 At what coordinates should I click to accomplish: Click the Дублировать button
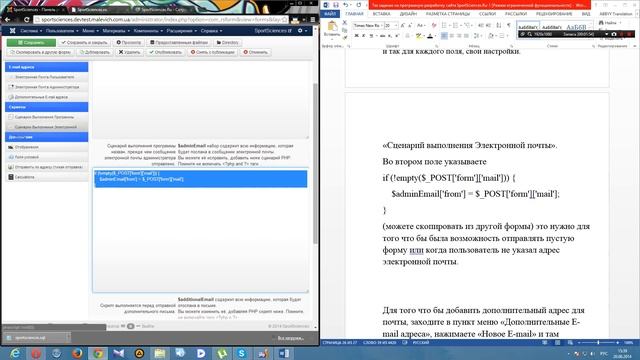point(95,52)
